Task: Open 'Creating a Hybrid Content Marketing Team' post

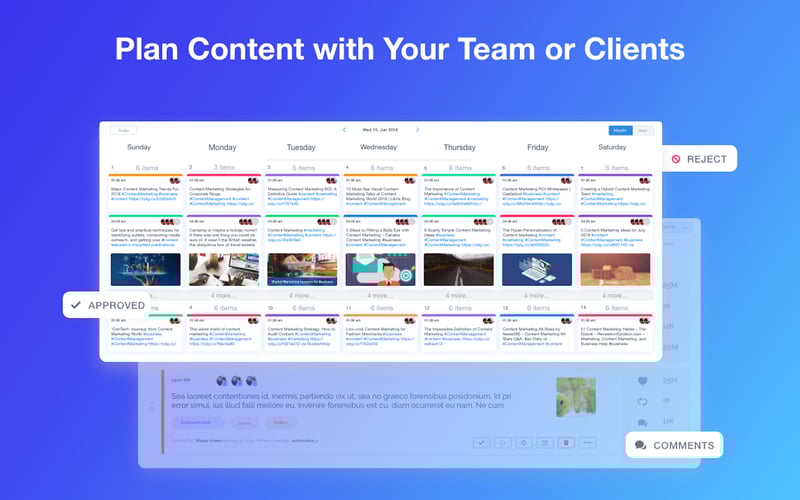Action: tap(615, 192)
